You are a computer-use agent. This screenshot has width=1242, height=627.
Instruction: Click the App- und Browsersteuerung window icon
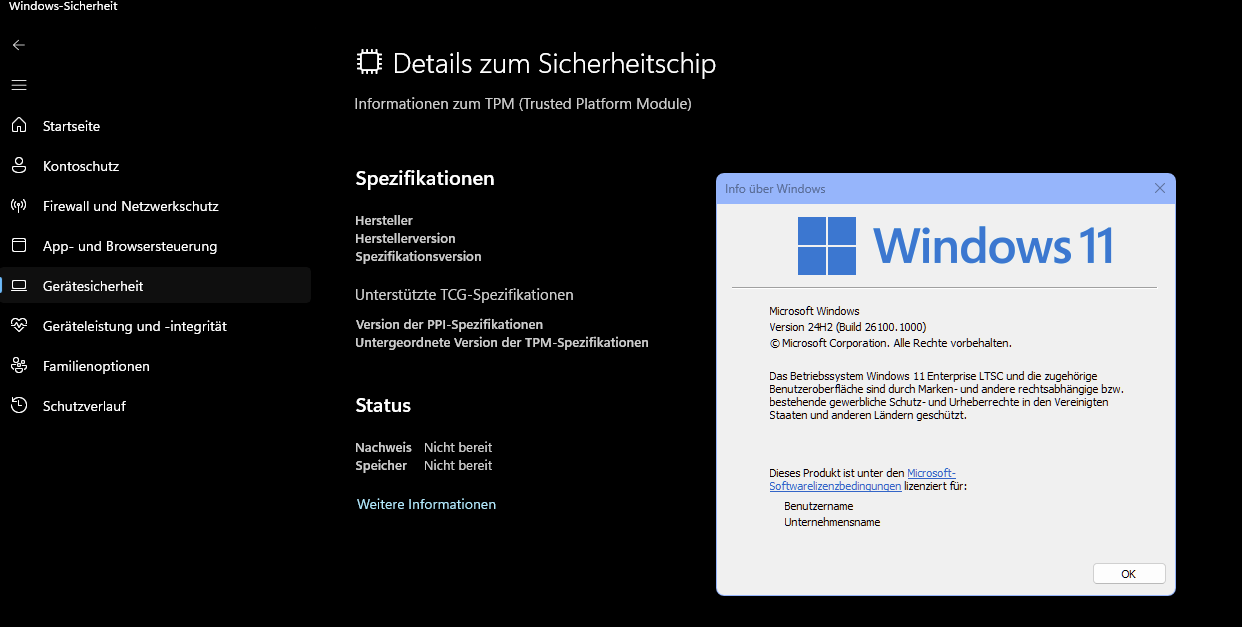(19, 245)
